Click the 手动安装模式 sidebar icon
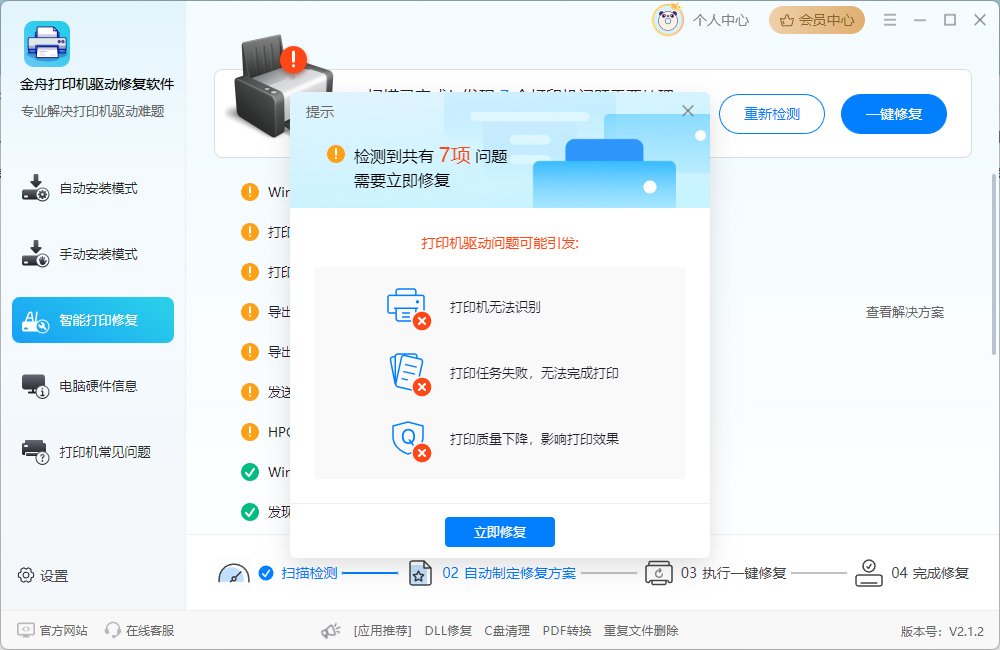This screenshot has height=650, width=1000. (x=35, y=254)
